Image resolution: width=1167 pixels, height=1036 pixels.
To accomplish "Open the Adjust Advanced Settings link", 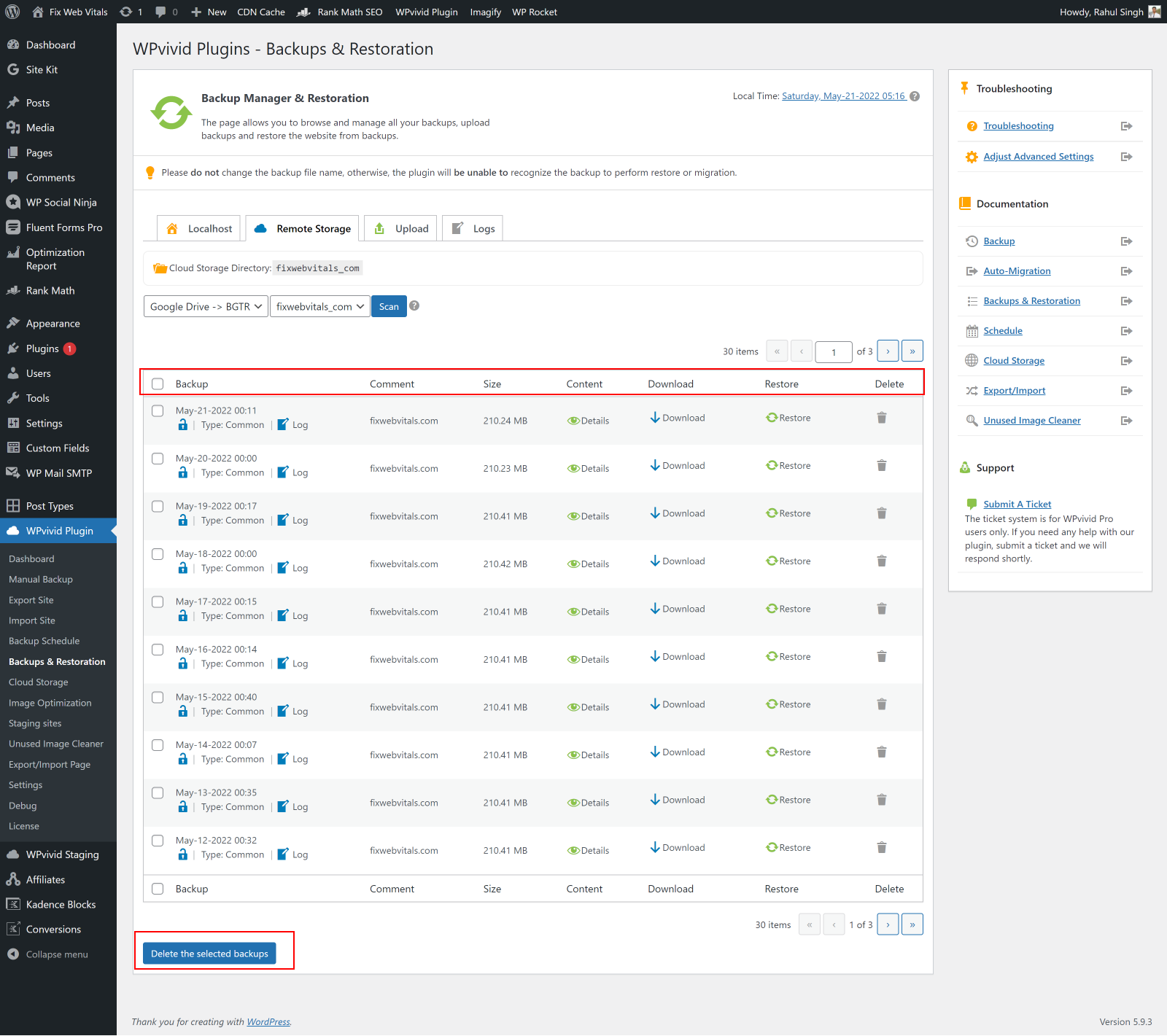I will click(x=1039, y=157).
